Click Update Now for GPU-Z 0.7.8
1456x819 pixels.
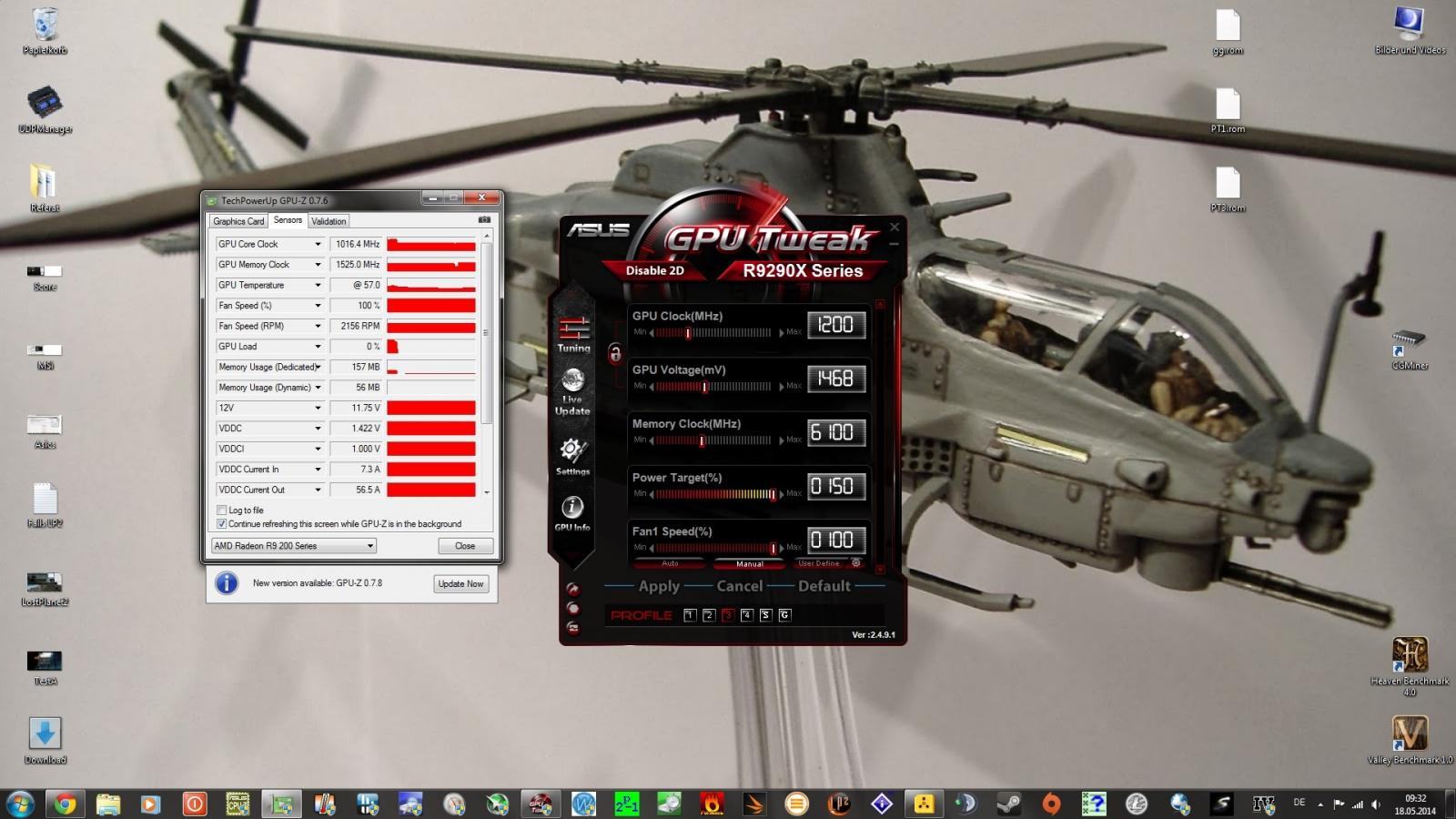[461, 584]
